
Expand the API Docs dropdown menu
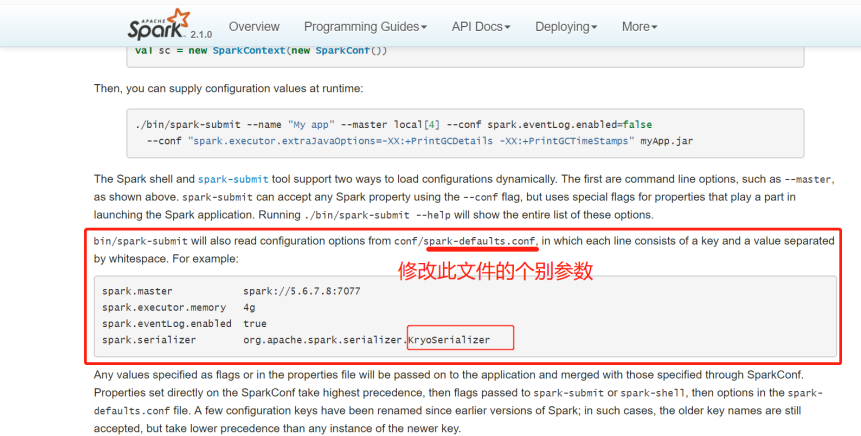pos(481,26)
